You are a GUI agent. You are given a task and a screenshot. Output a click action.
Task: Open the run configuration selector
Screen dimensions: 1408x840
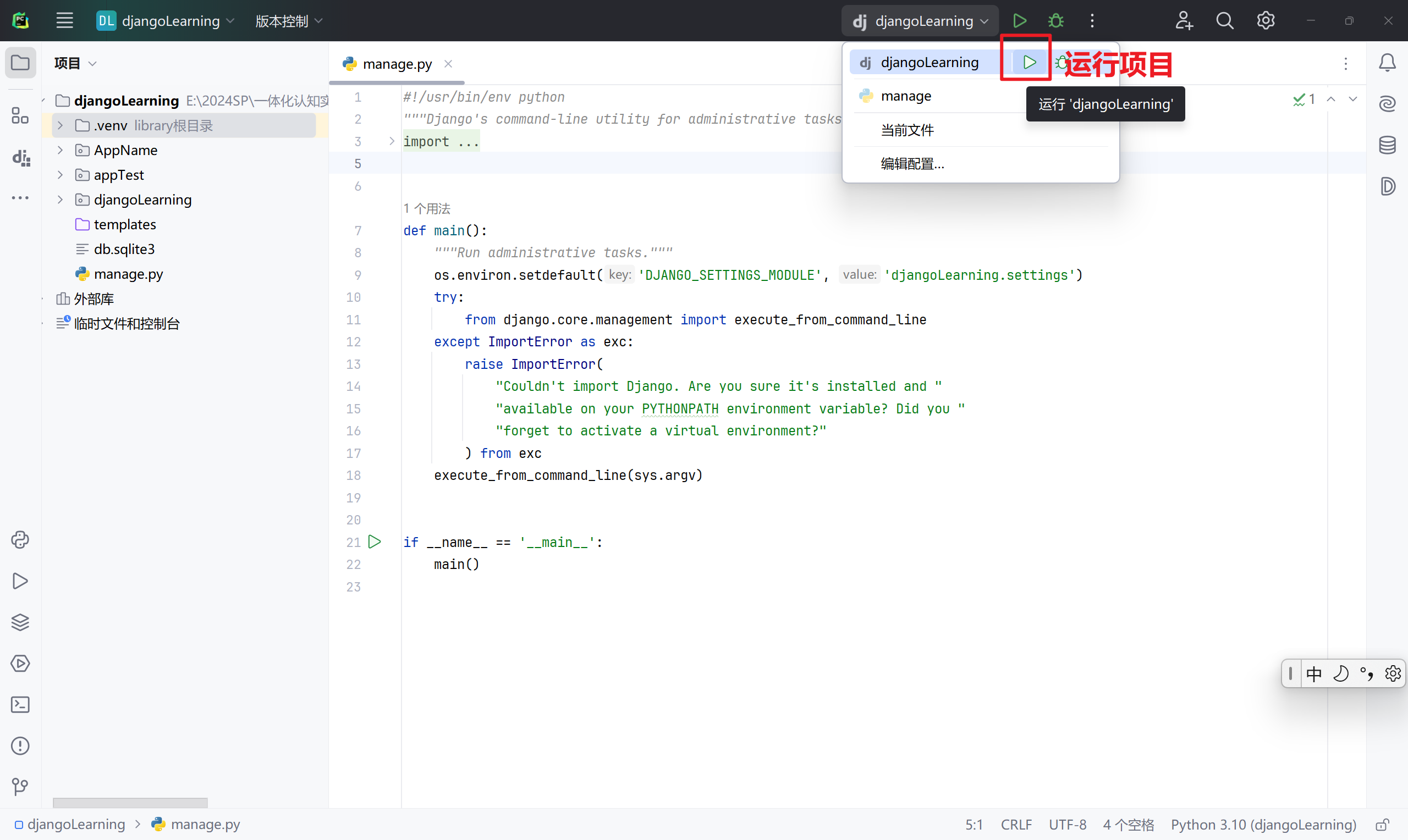click(920, 21)
